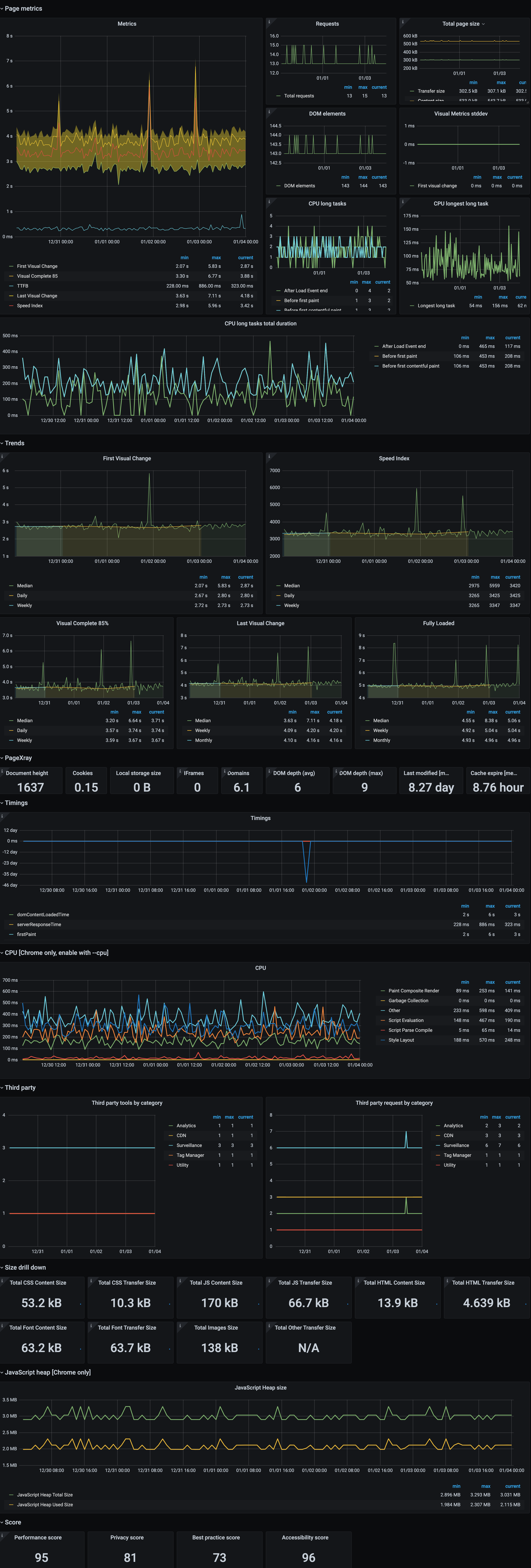Viewport: 531px width, 1568px height.
Task: Sort Speed Index legend by current column
Action: point(513,577)
